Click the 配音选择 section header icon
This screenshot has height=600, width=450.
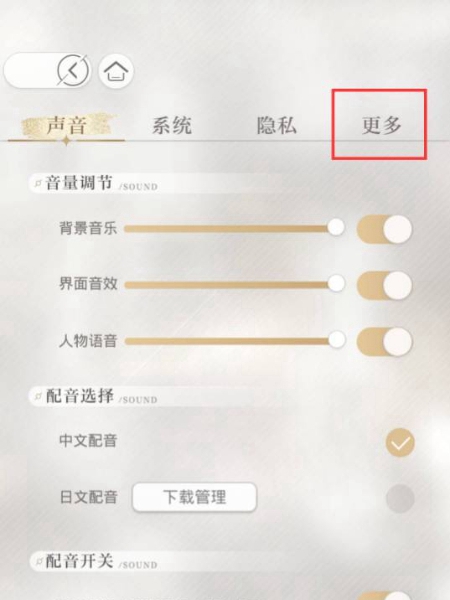38,396
